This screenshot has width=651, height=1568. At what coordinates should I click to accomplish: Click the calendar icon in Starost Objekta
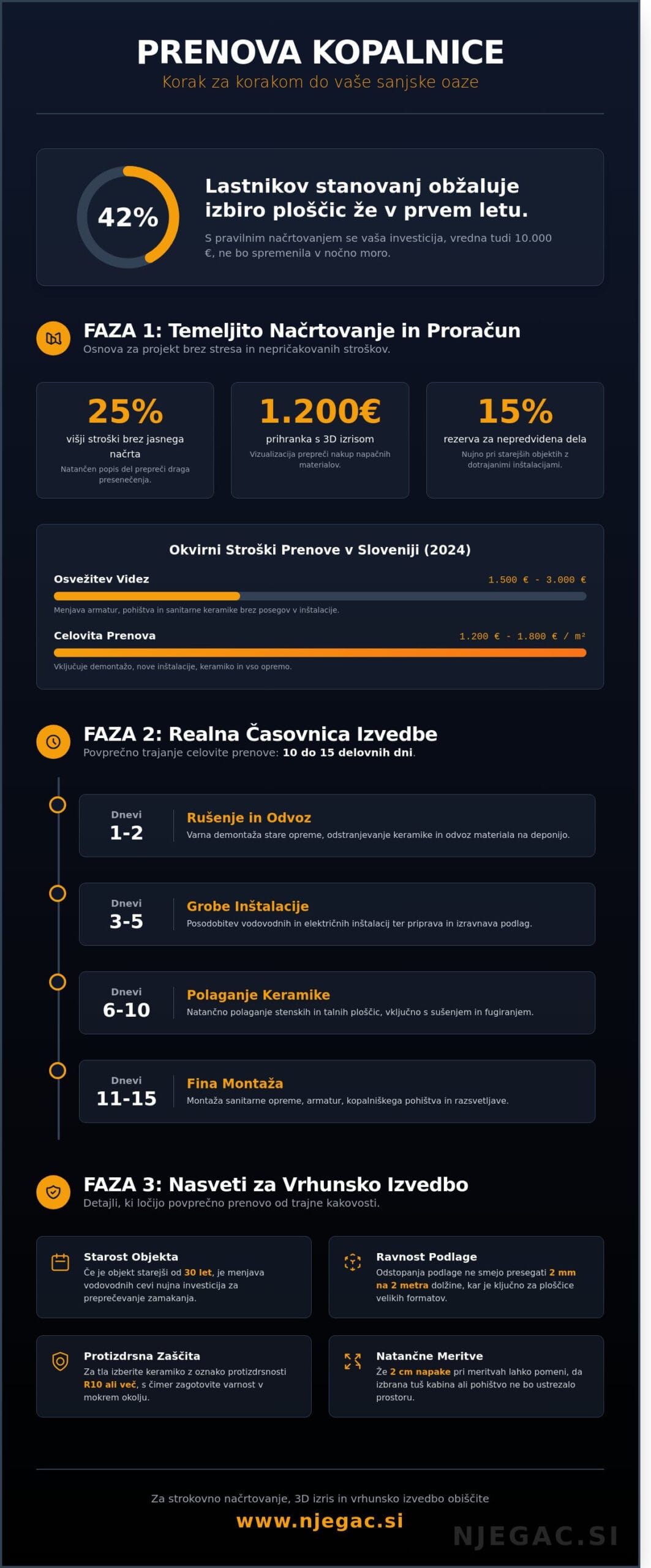click(60, 1262)
